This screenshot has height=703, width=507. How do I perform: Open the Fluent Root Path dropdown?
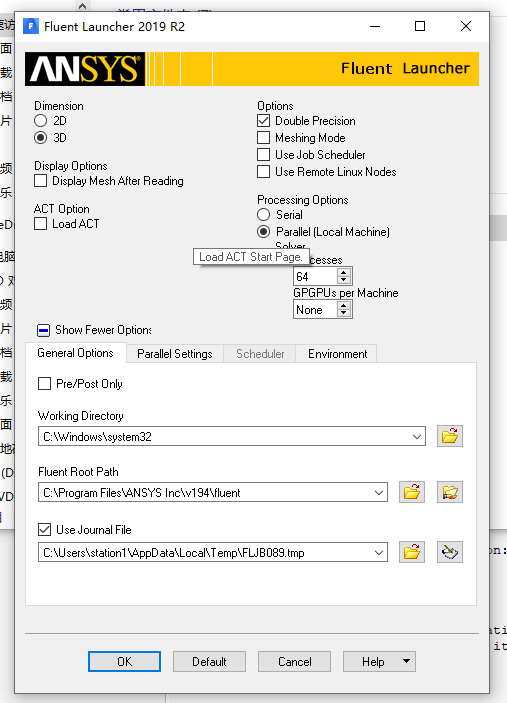point(379,492)
